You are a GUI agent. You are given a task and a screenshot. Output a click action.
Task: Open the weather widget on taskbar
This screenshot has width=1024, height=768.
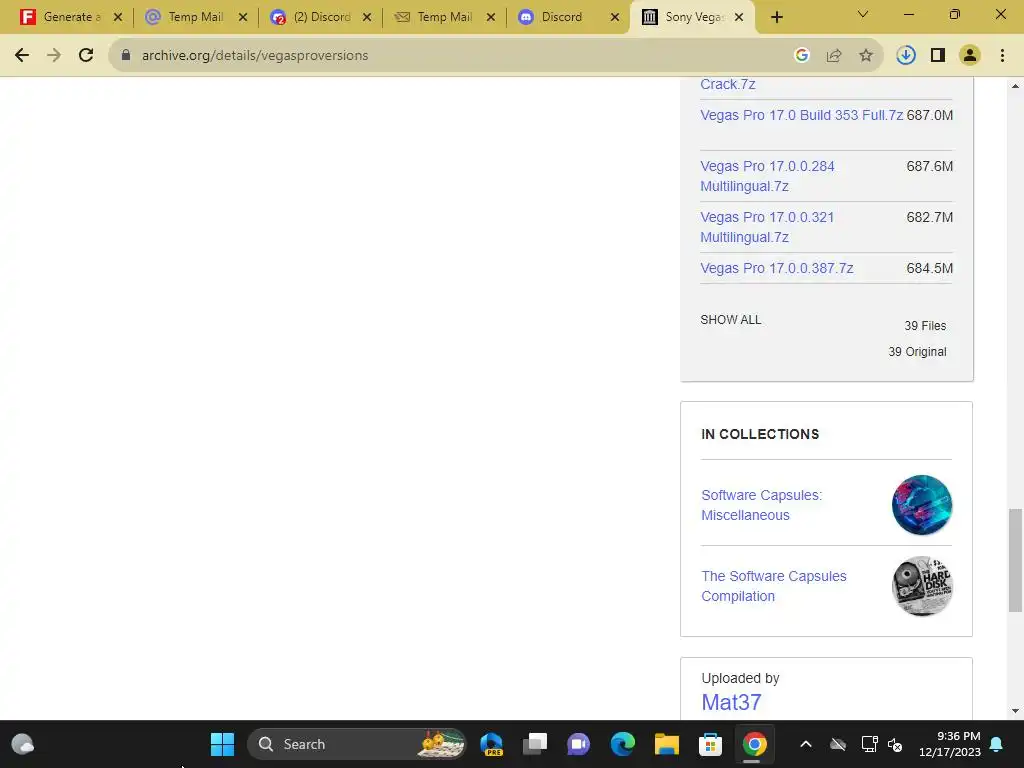23,744
